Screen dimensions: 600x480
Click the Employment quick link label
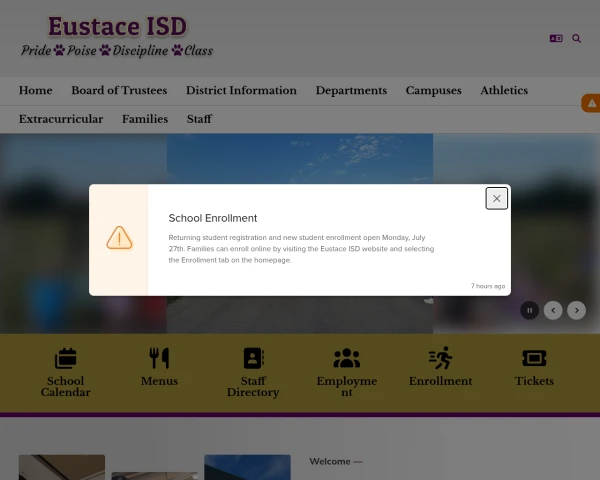coord(347,387)
